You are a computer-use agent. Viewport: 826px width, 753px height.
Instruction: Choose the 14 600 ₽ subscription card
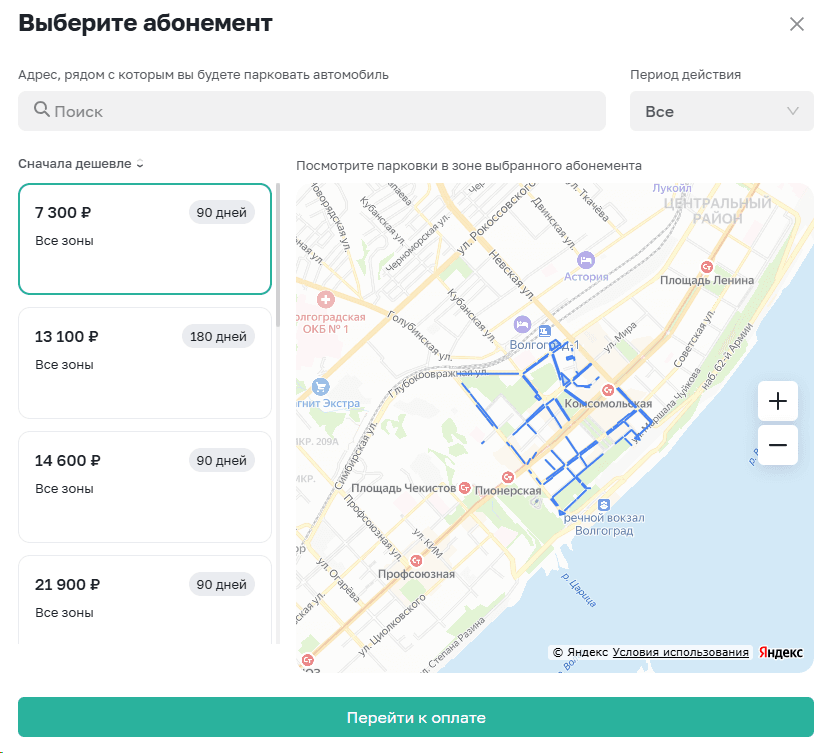coord(145,487)
